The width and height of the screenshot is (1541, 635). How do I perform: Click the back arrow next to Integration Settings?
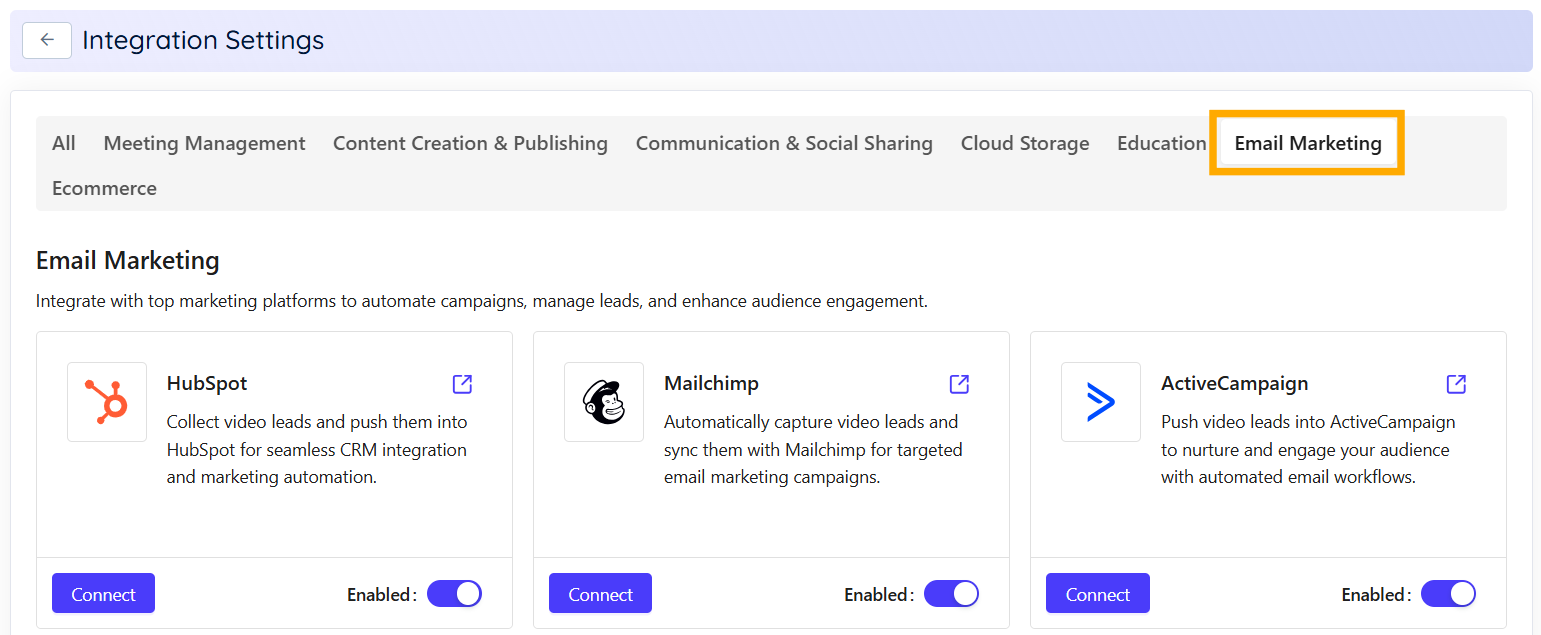(47, 40)
